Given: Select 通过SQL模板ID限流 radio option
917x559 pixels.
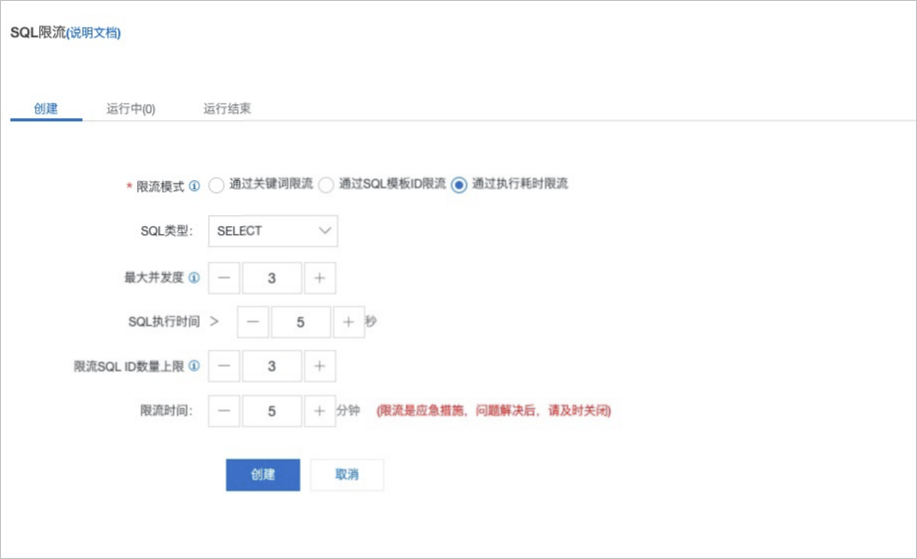Looking at the screenshot, I should tap(326, 185).
